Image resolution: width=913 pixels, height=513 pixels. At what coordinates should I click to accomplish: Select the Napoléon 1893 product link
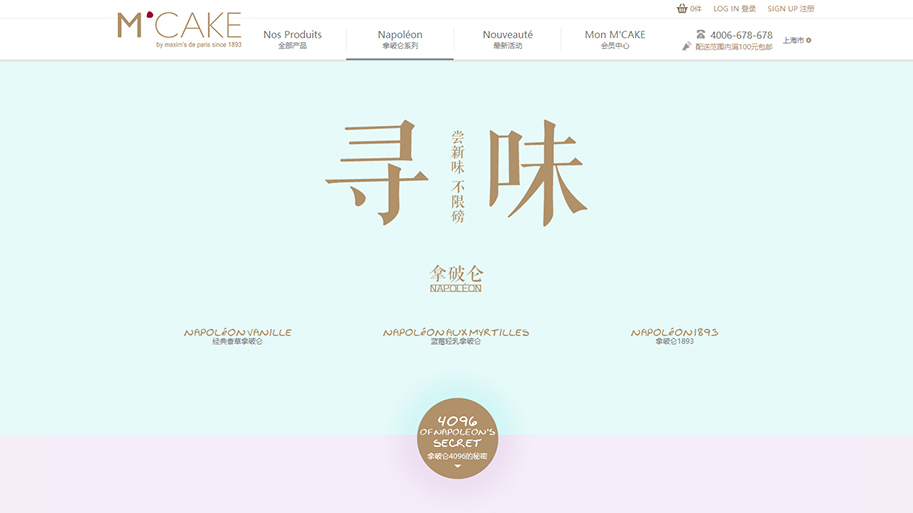pyautogui.click(x=674, y=336)
